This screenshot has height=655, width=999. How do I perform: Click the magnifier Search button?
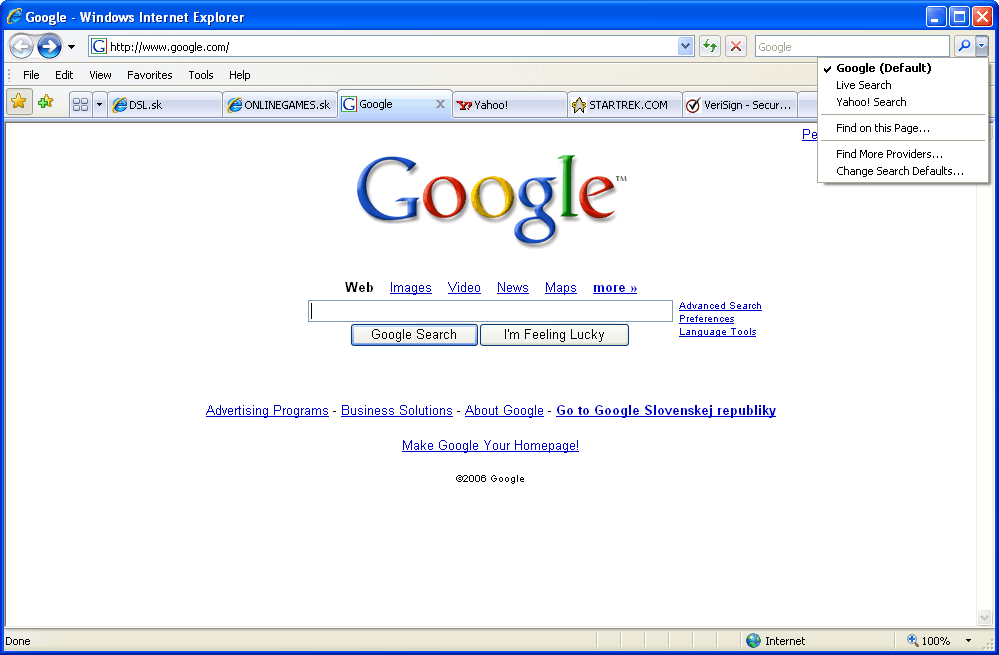coord(965,46)
